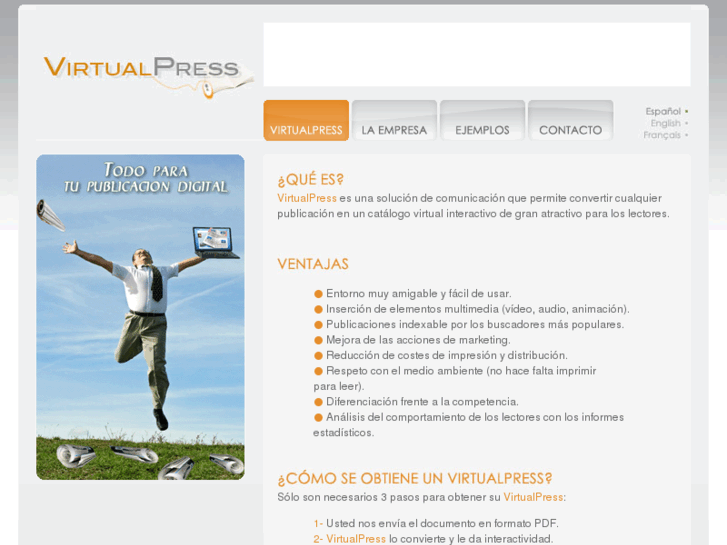Click 'Respeto con el medio ambiente' item

[x=455, y=378]
